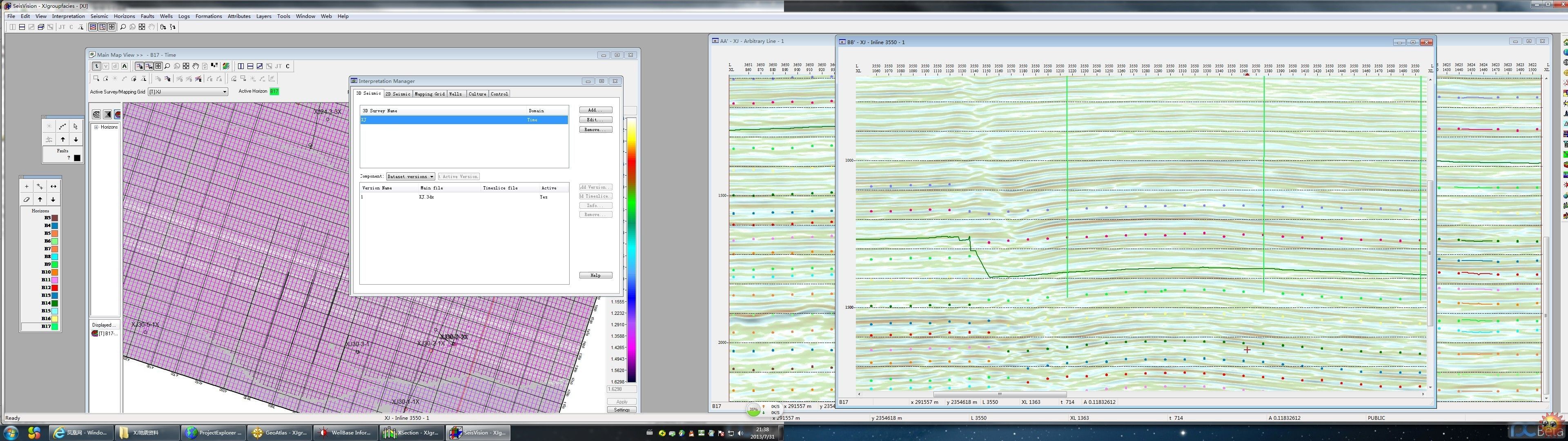This screenshot has width=1568, height=441.
Task: Select the B17 green horizon swatch
Action: click(x=55, y=327)
